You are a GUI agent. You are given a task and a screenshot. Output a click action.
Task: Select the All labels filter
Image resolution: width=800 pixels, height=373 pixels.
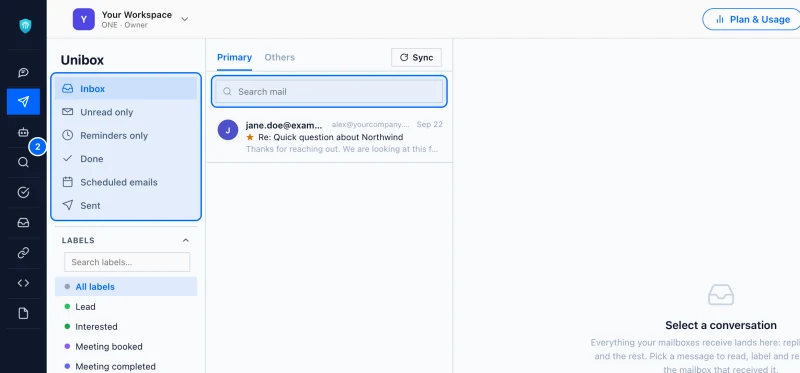(x=126, y=287)
